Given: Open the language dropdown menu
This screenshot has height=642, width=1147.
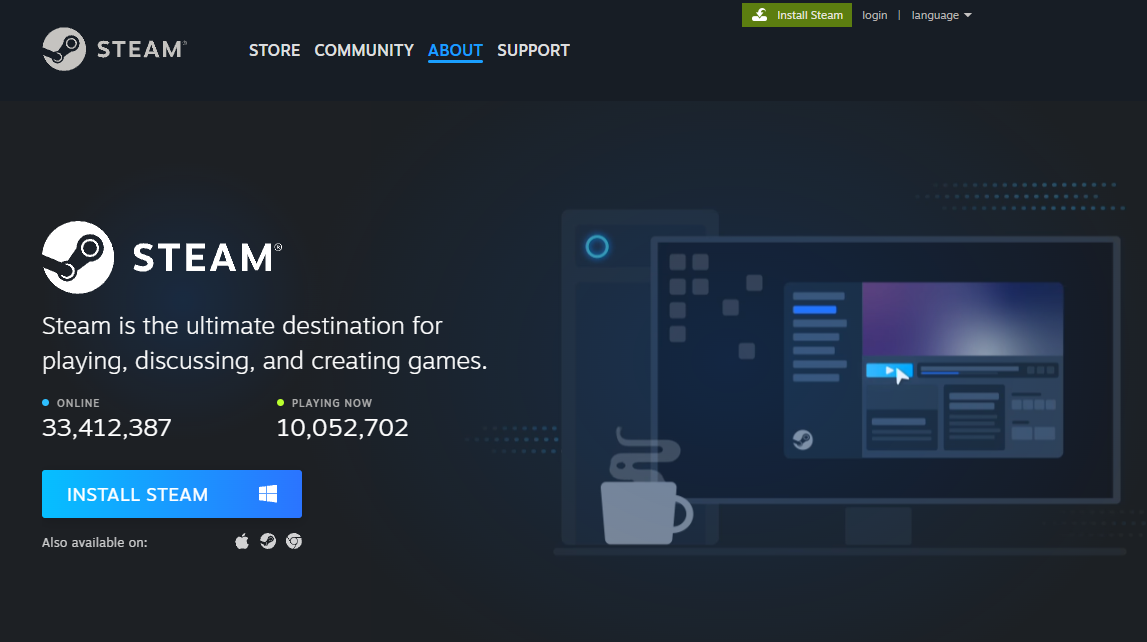Looking at the screenshot, I should [935, 15].
